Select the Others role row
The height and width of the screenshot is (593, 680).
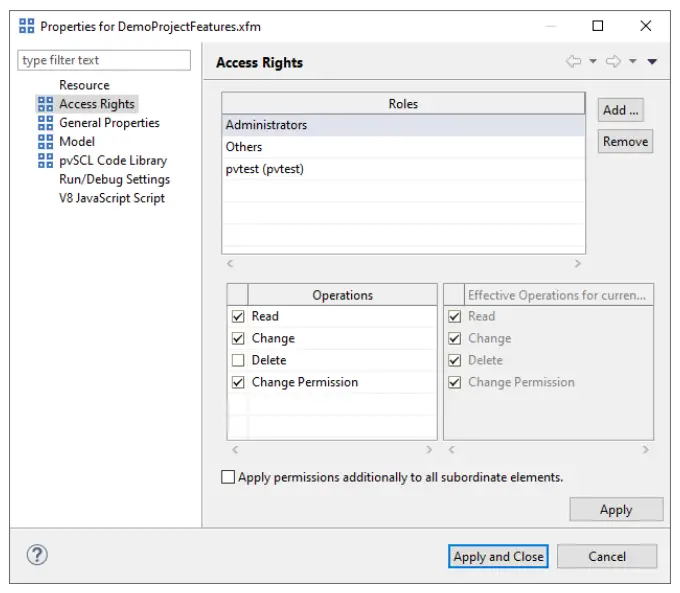(403, 147)
